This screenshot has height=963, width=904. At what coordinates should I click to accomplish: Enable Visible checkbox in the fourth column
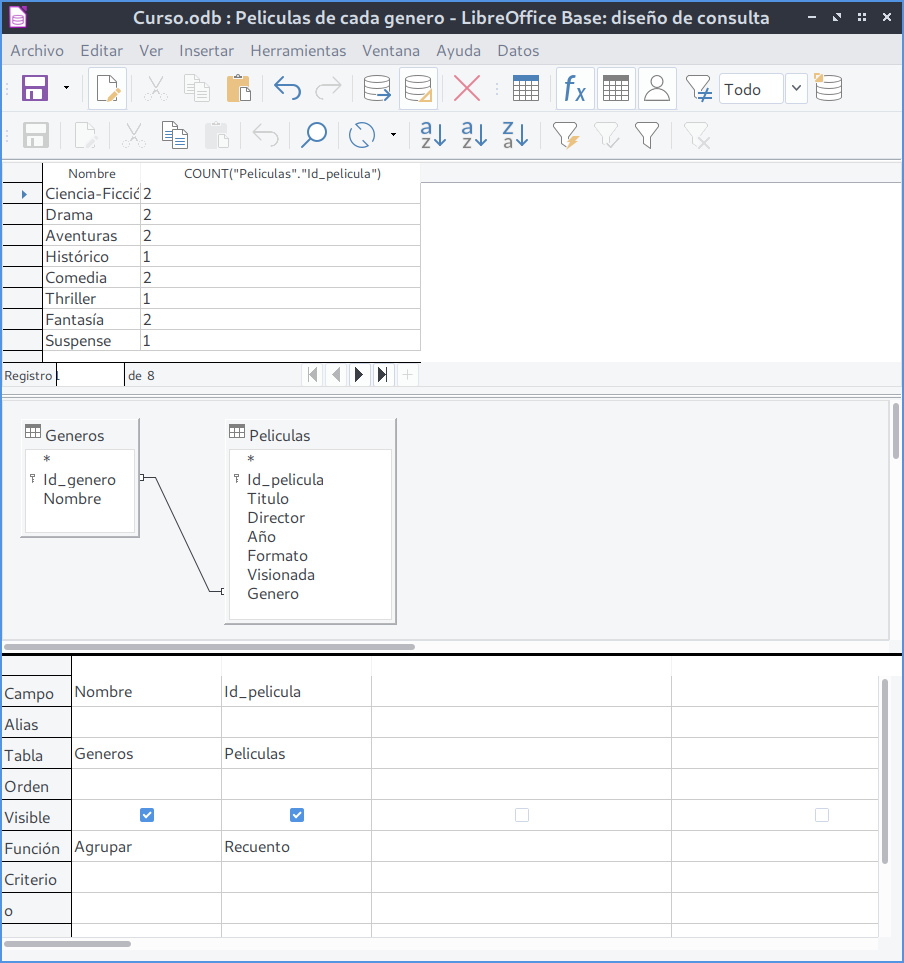click(822, 815)
